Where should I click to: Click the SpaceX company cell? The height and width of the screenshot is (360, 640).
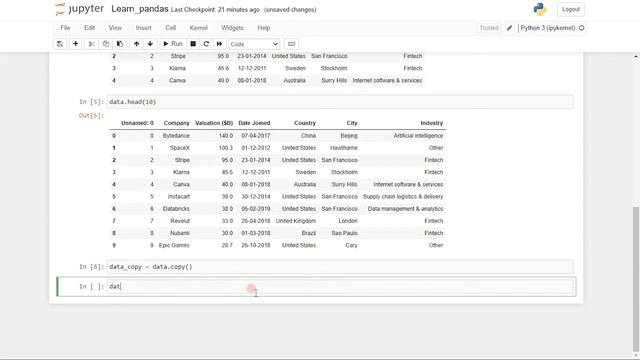[x=180, y=148]
